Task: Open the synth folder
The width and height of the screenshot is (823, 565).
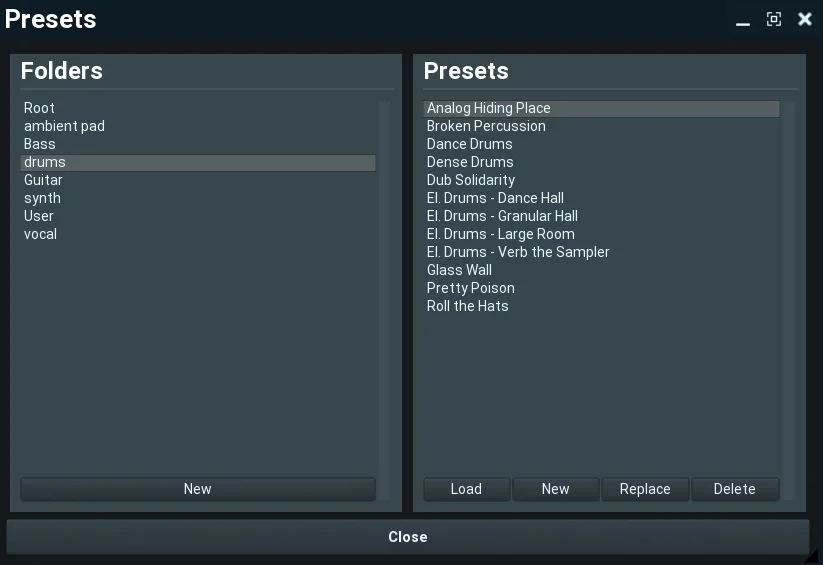Action: pos(42,198)
